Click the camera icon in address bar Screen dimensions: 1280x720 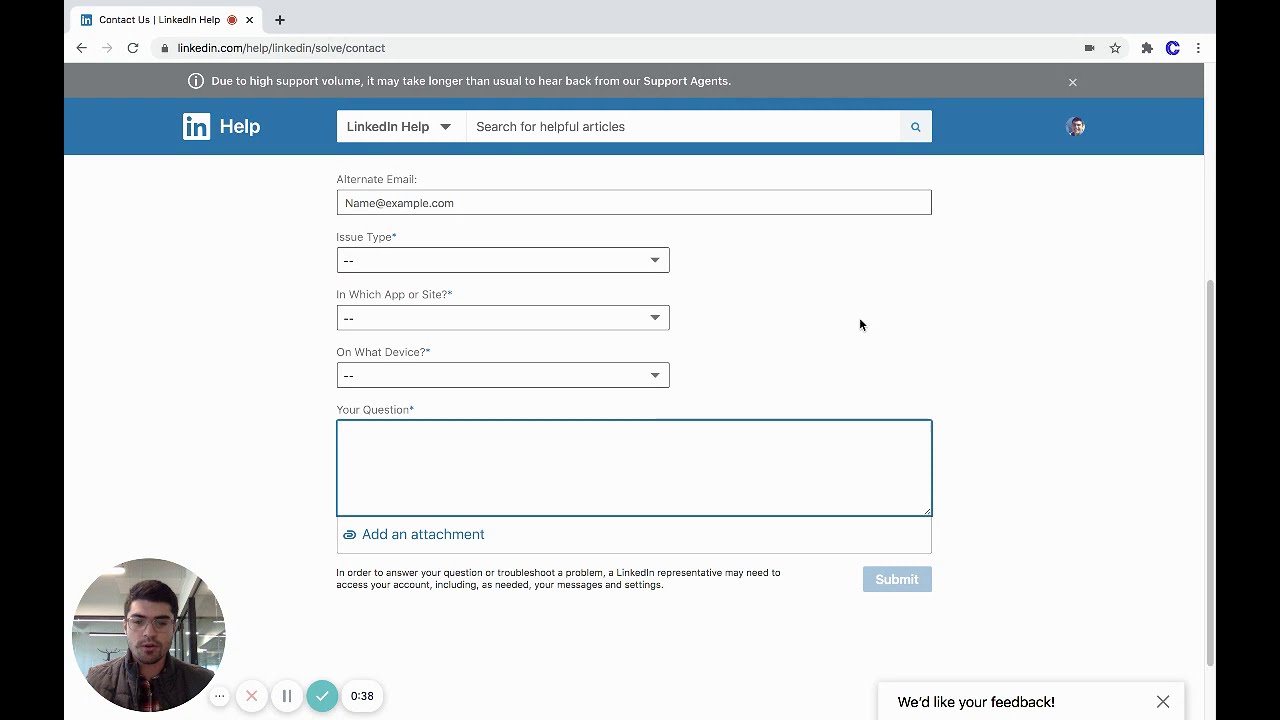[1089, 48]
